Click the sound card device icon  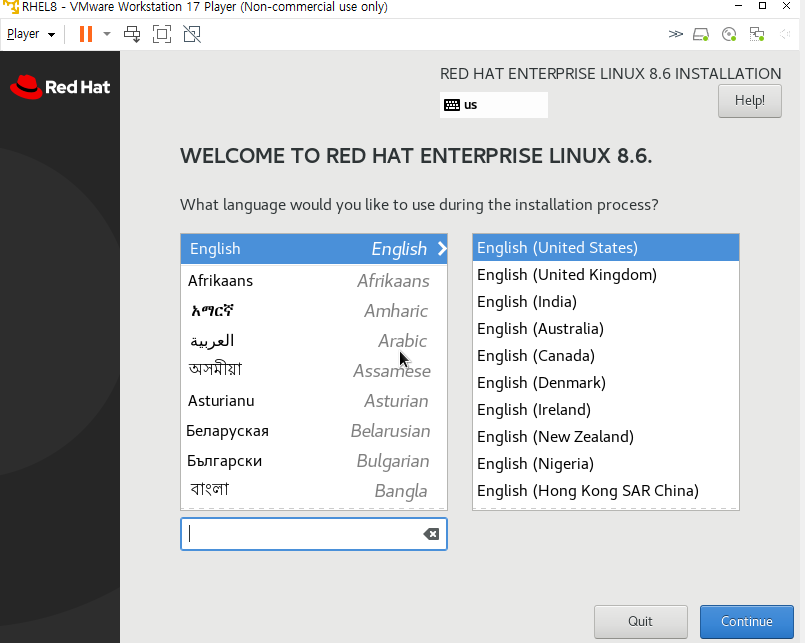(784, 34)
